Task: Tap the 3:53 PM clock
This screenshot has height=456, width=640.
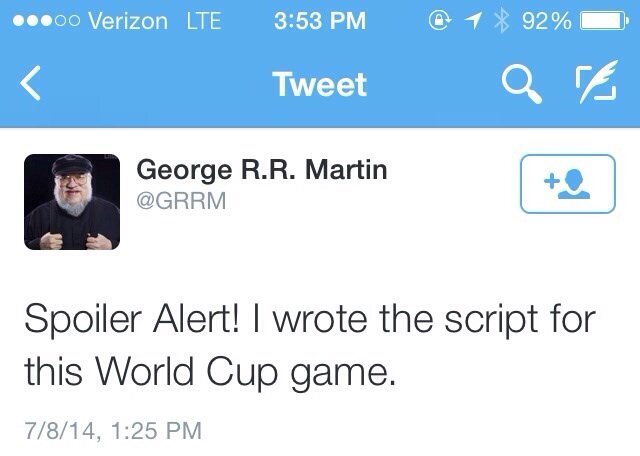Action: click(x=319, y=21)
